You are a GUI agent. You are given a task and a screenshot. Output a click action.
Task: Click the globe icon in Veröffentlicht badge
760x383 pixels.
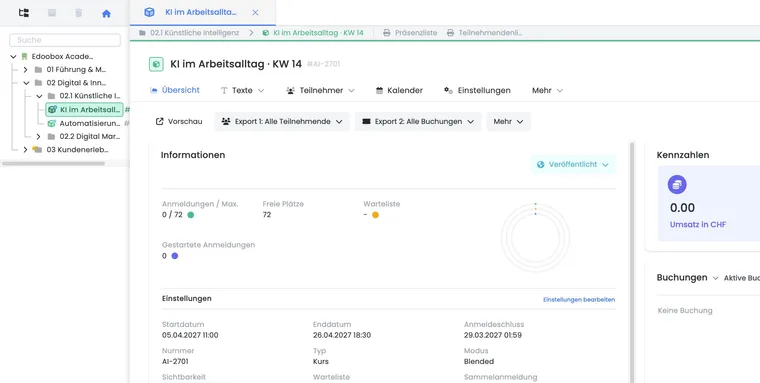click(540, 165)
